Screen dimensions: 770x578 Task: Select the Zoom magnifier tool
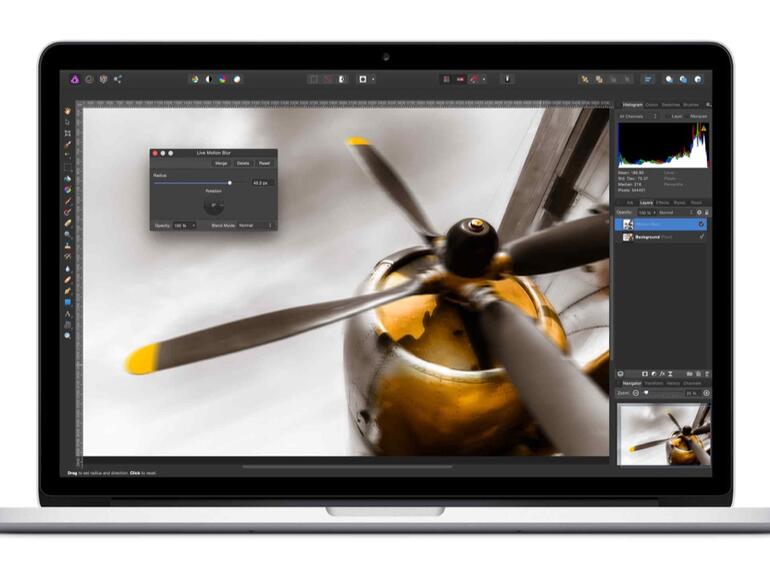[68, 336]
